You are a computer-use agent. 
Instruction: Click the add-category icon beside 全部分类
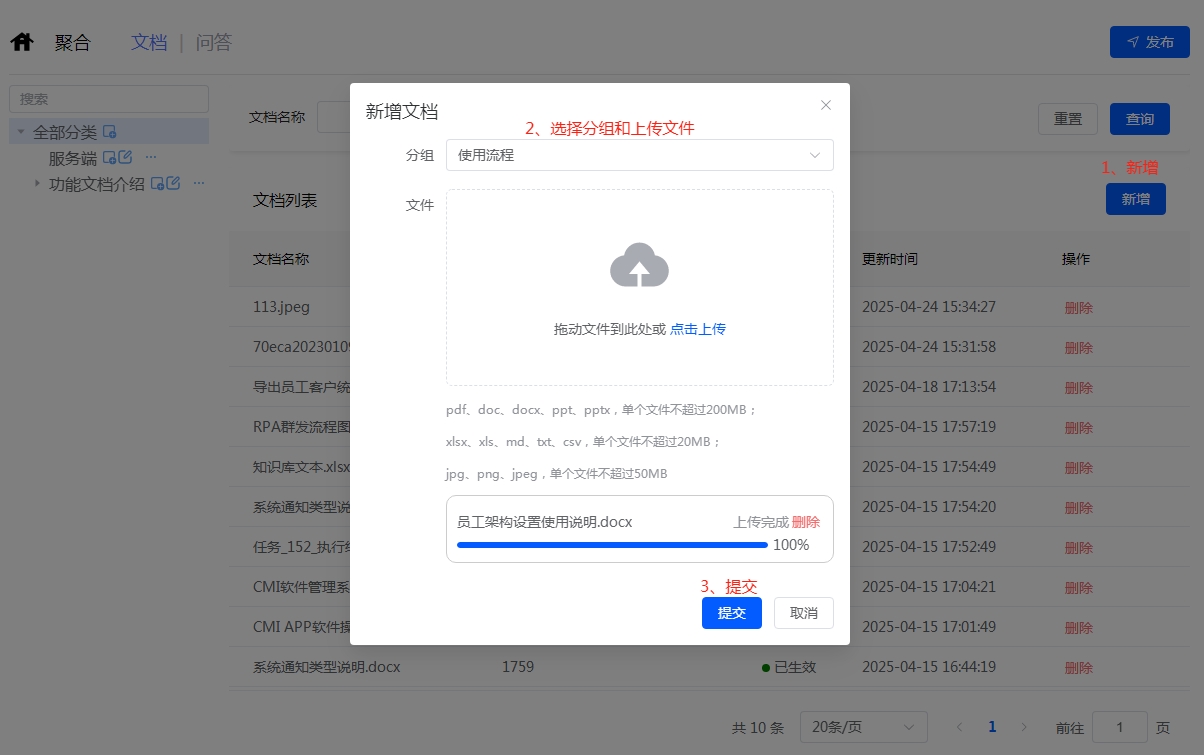[110, 133]
